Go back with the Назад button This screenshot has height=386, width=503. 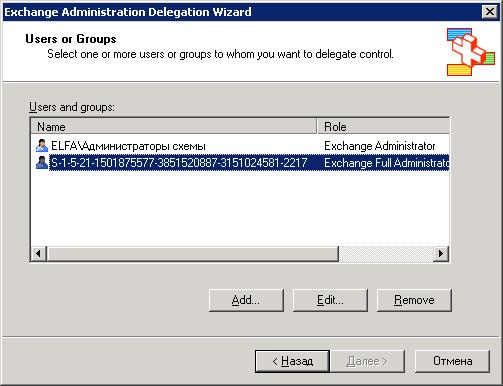(292, 361)
